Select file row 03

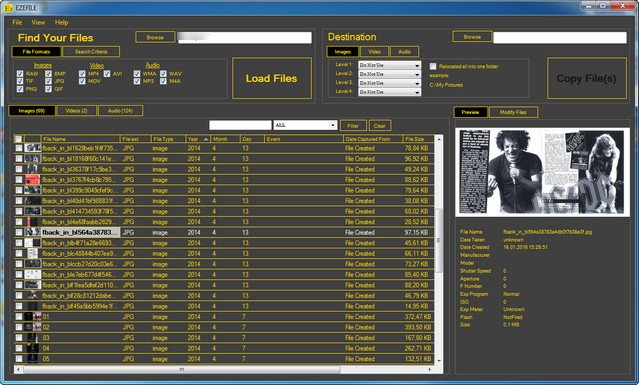coord(224,338)
